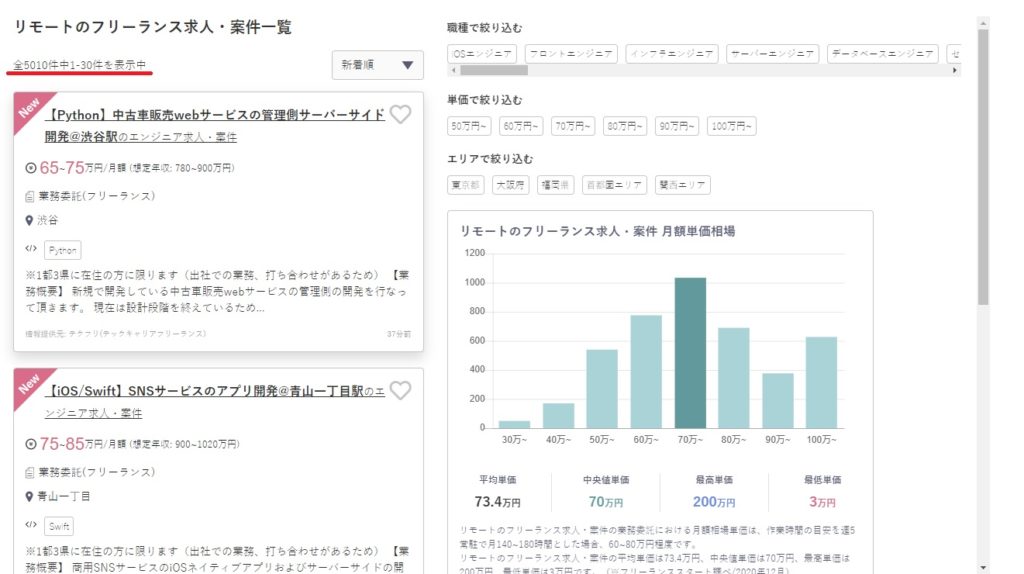The image size is (1024, 574).
Task: Open the iOS/Swift SNSサービス job title link
Action: (x=215, y=391)
